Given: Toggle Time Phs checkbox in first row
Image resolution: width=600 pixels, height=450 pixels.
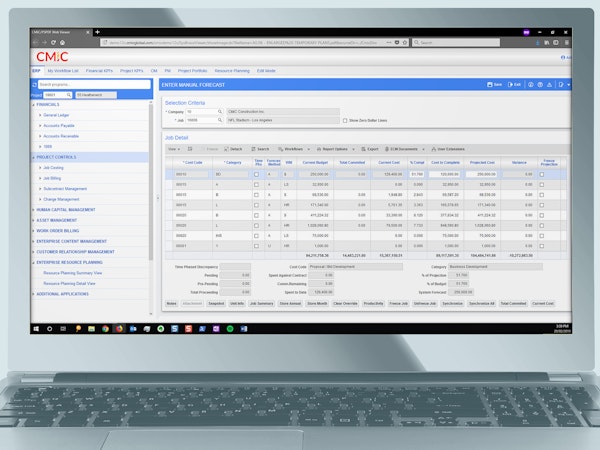Looking at the screenshot, I should (x=256, y=174).
